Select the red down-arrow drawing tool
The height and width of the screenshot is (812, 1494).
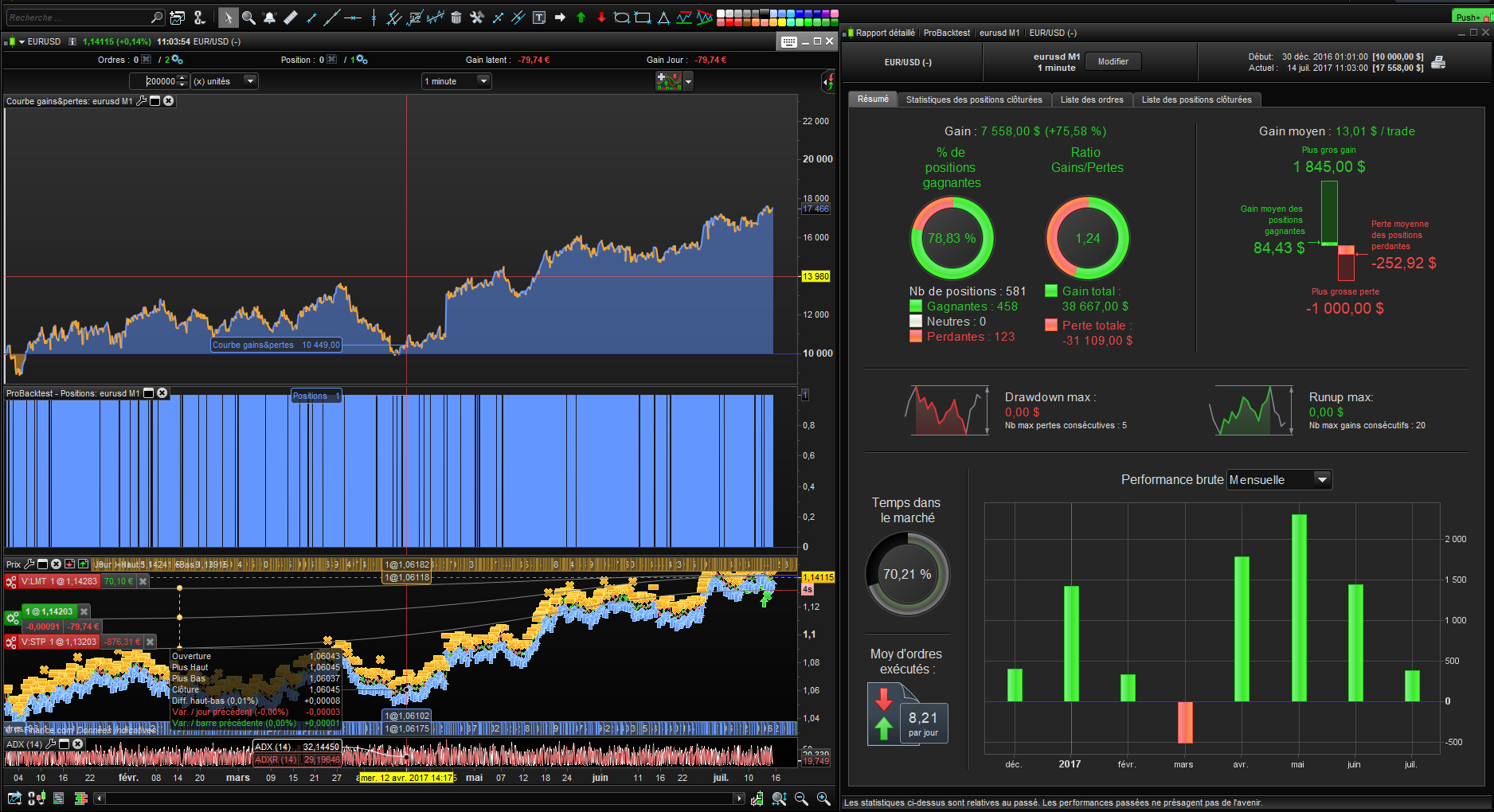[x=601, y=18]
